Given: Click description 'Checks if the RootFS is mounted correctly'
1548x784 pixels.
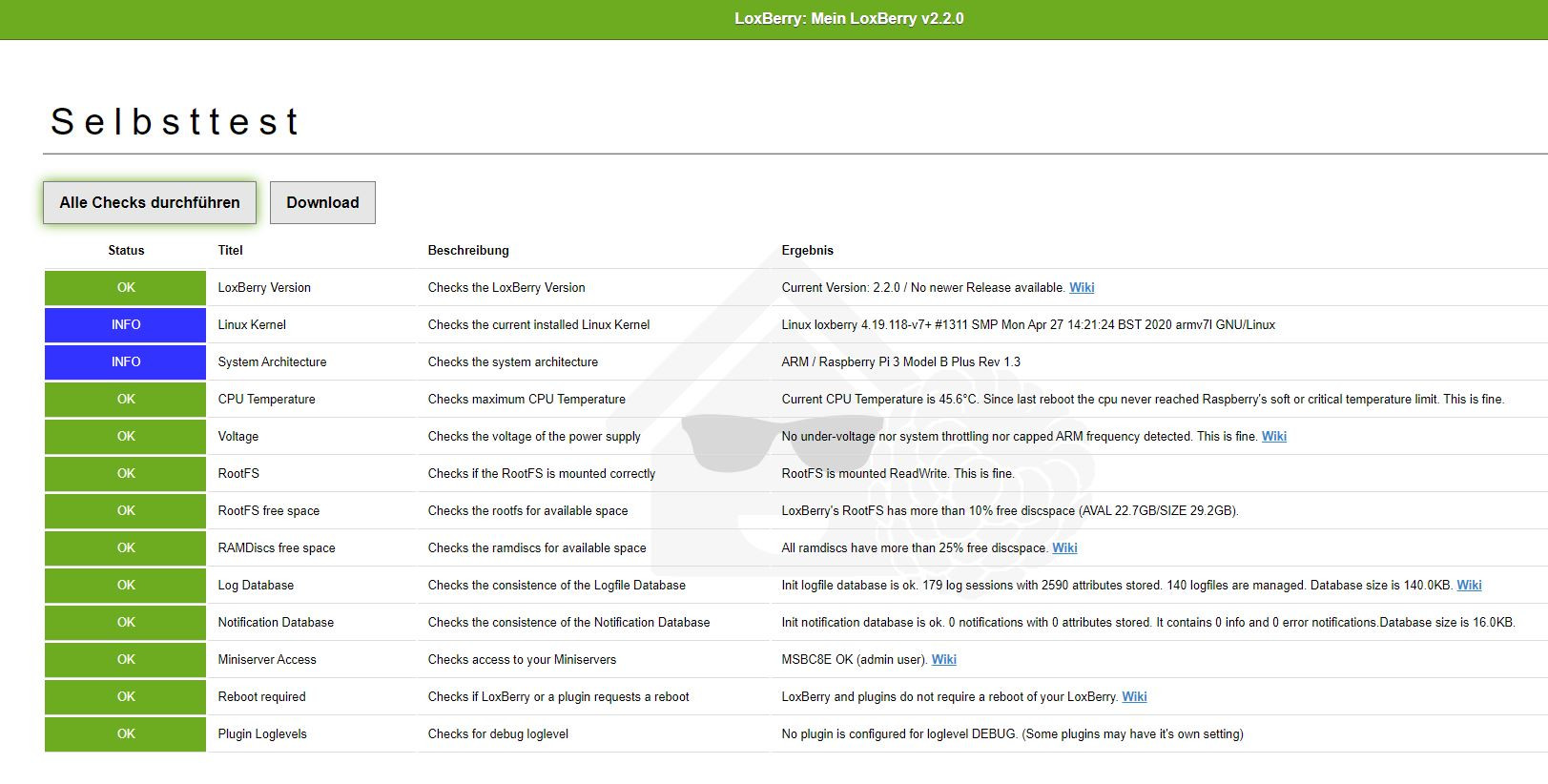Looking at the screenshot, I should pyautogui.click(x=542, y=473).
